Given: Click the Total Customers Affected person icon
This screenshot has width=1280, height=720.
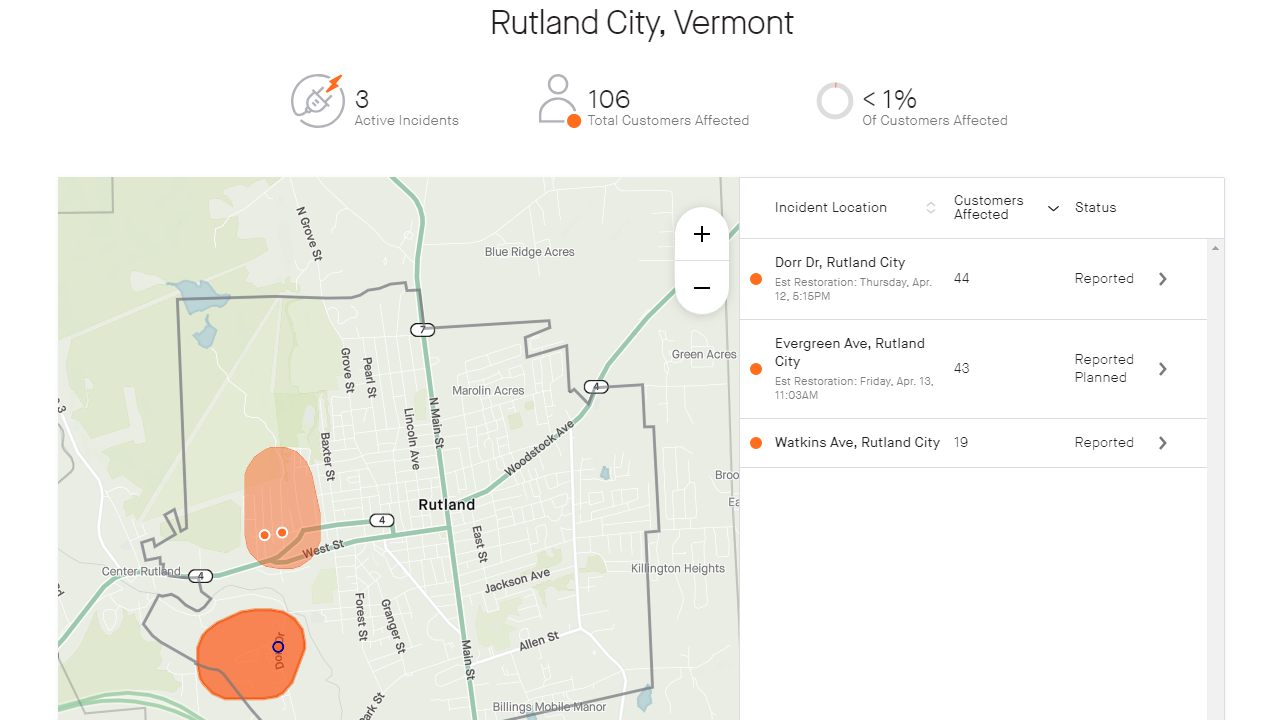Looking at the screenshot, I should click(x=559, y=100).
